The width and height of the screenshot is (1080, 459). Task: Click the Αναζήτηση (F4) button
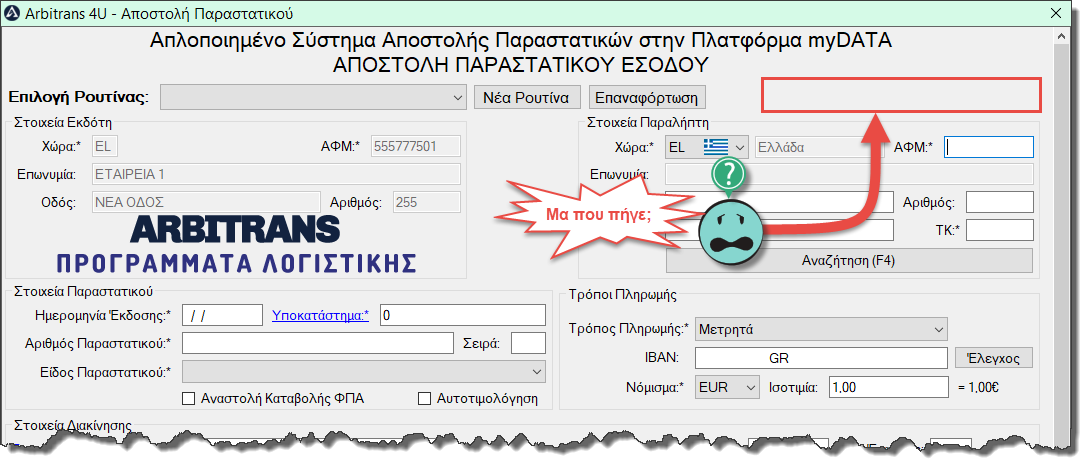[849, 261]
